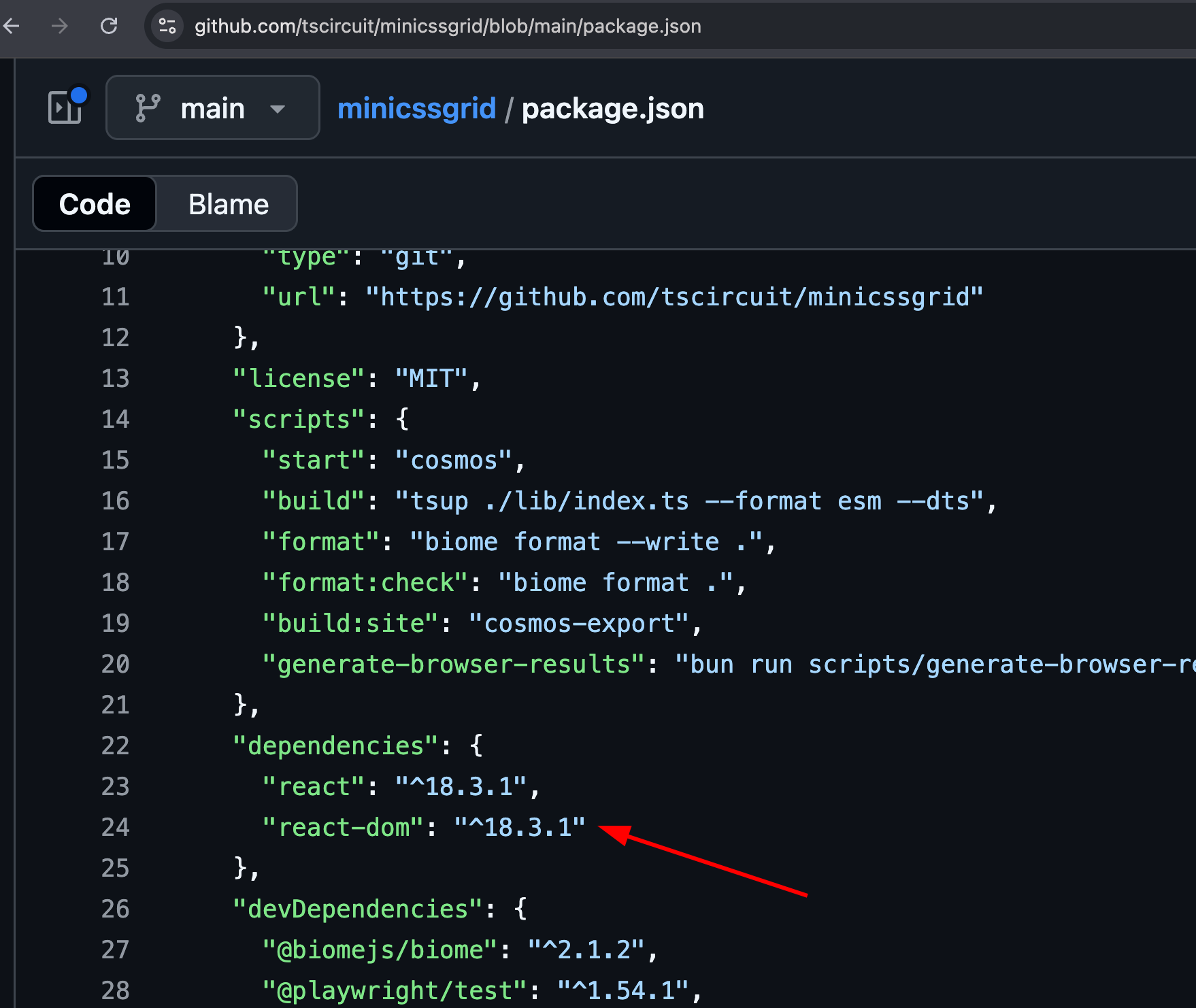
Task: Go back to the previous page
Action: 12,27
